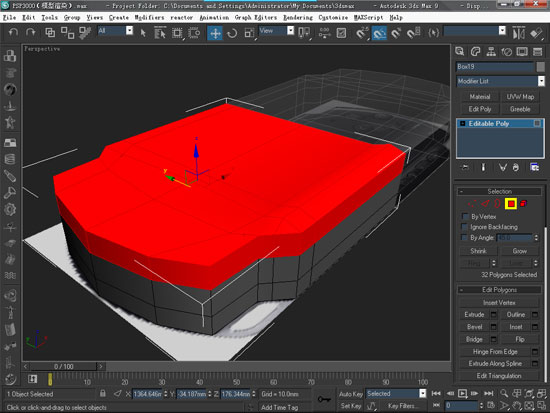
Task: Select Edge sub-object level icon
Action: pos(485,204)
